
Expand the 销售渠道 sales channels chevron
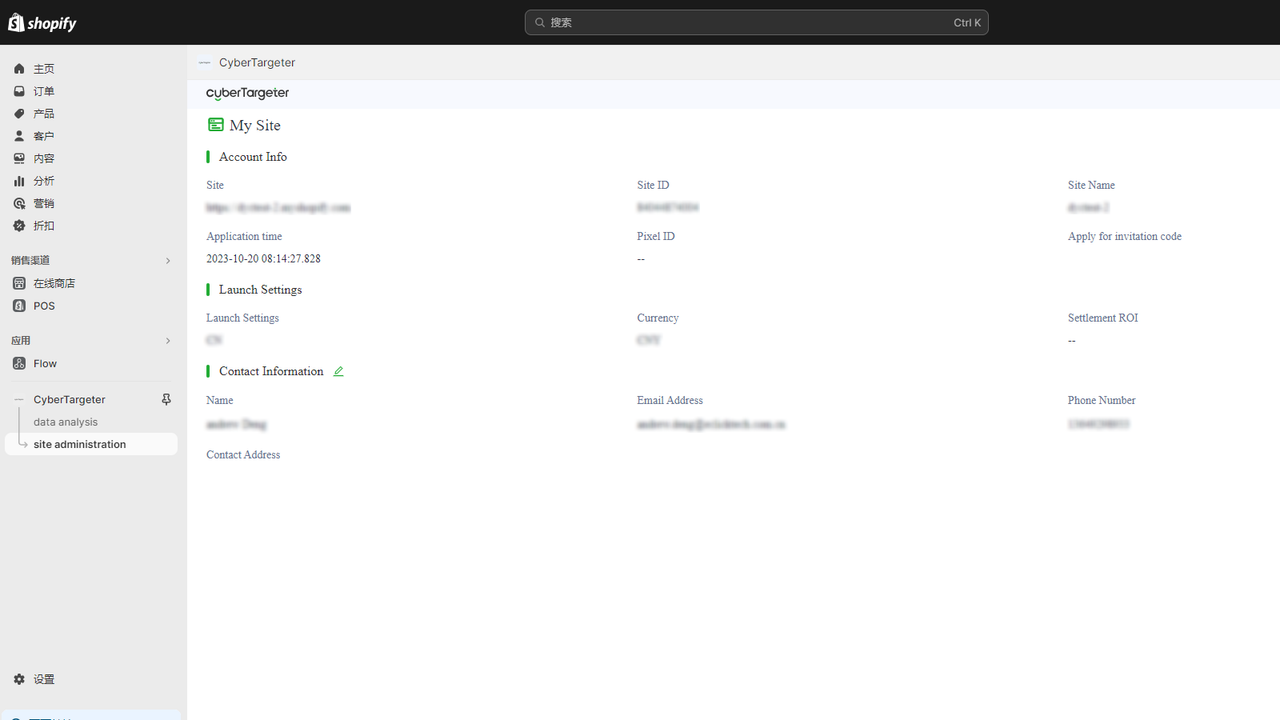[168, 261]
